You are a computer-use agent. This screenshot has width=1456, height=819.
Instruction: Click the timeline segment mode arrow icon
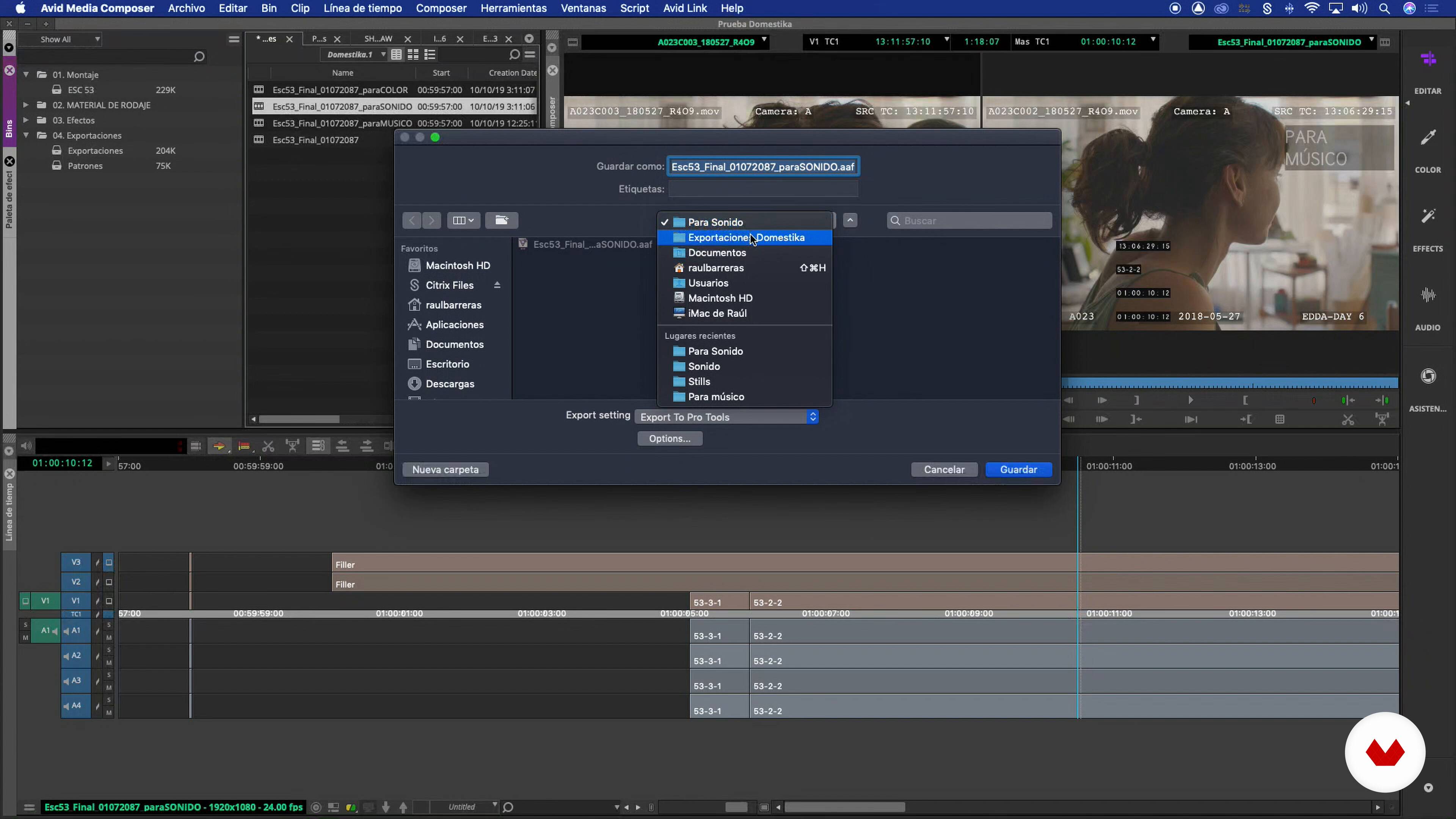click(219, 447)
